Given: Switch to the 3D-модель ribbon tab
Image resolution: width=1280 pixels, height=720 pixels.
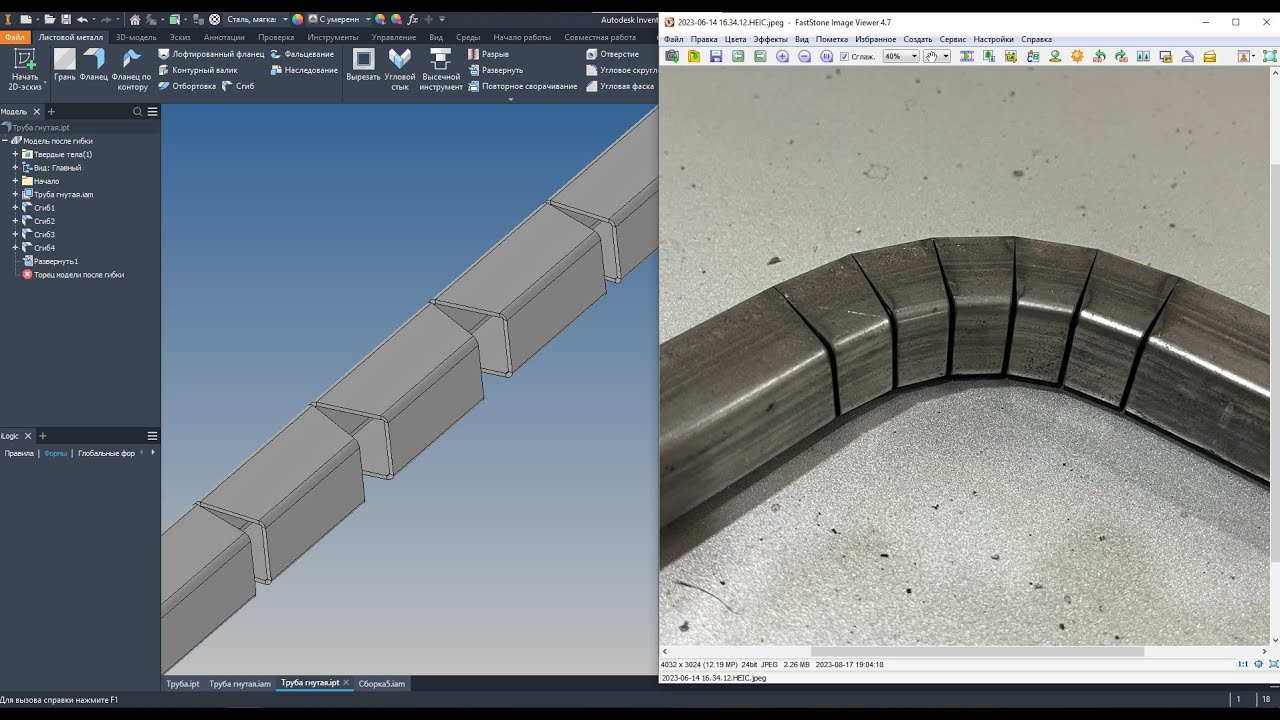Looking at the screenshot, I should tap(136, 37).
